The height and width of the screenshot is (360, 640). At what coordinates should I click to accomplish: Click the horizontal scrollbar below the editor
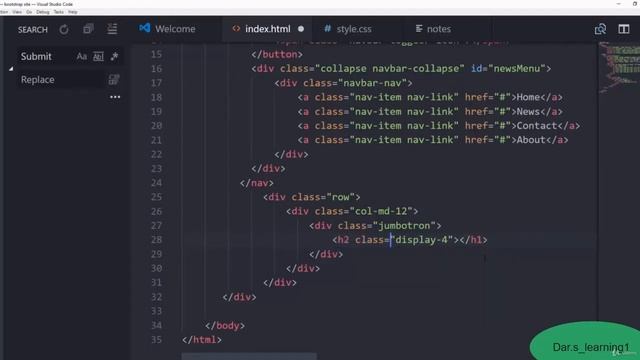249,357
